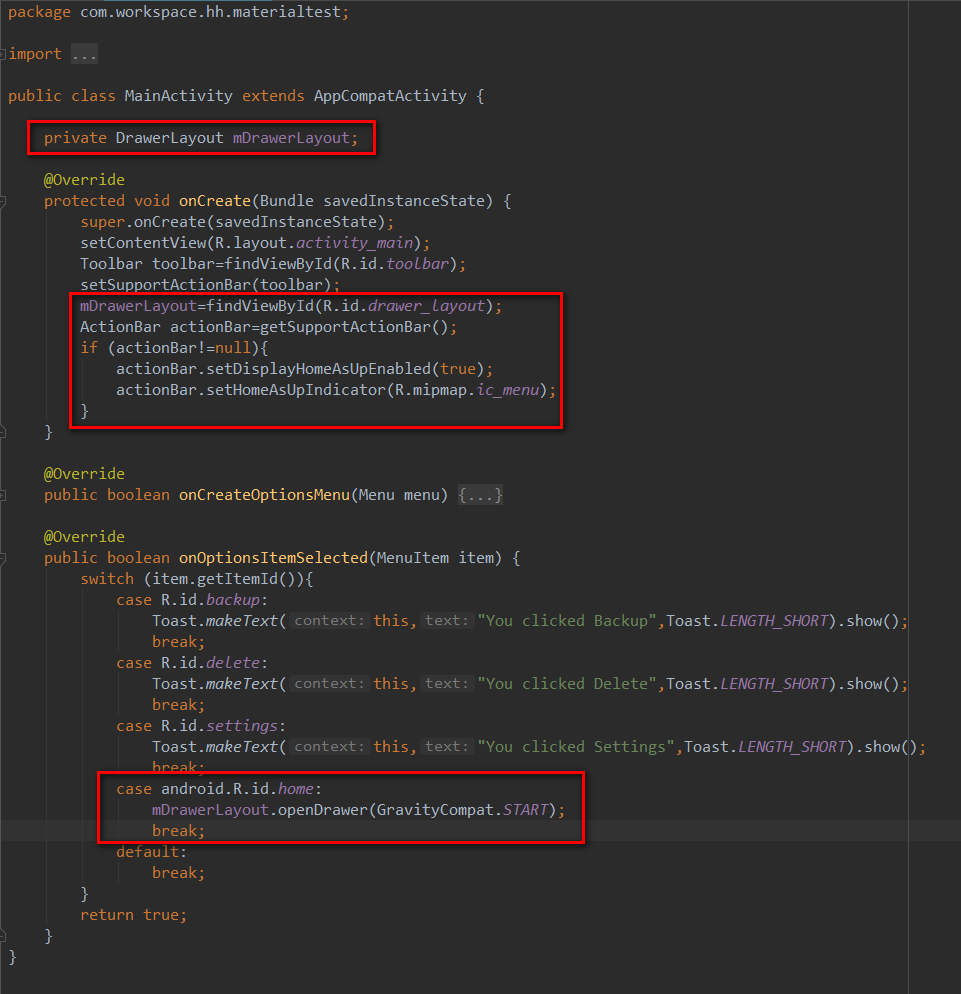Click setSupportActionBar method call
The image size is (961, 994).
[x=165, y=285]
